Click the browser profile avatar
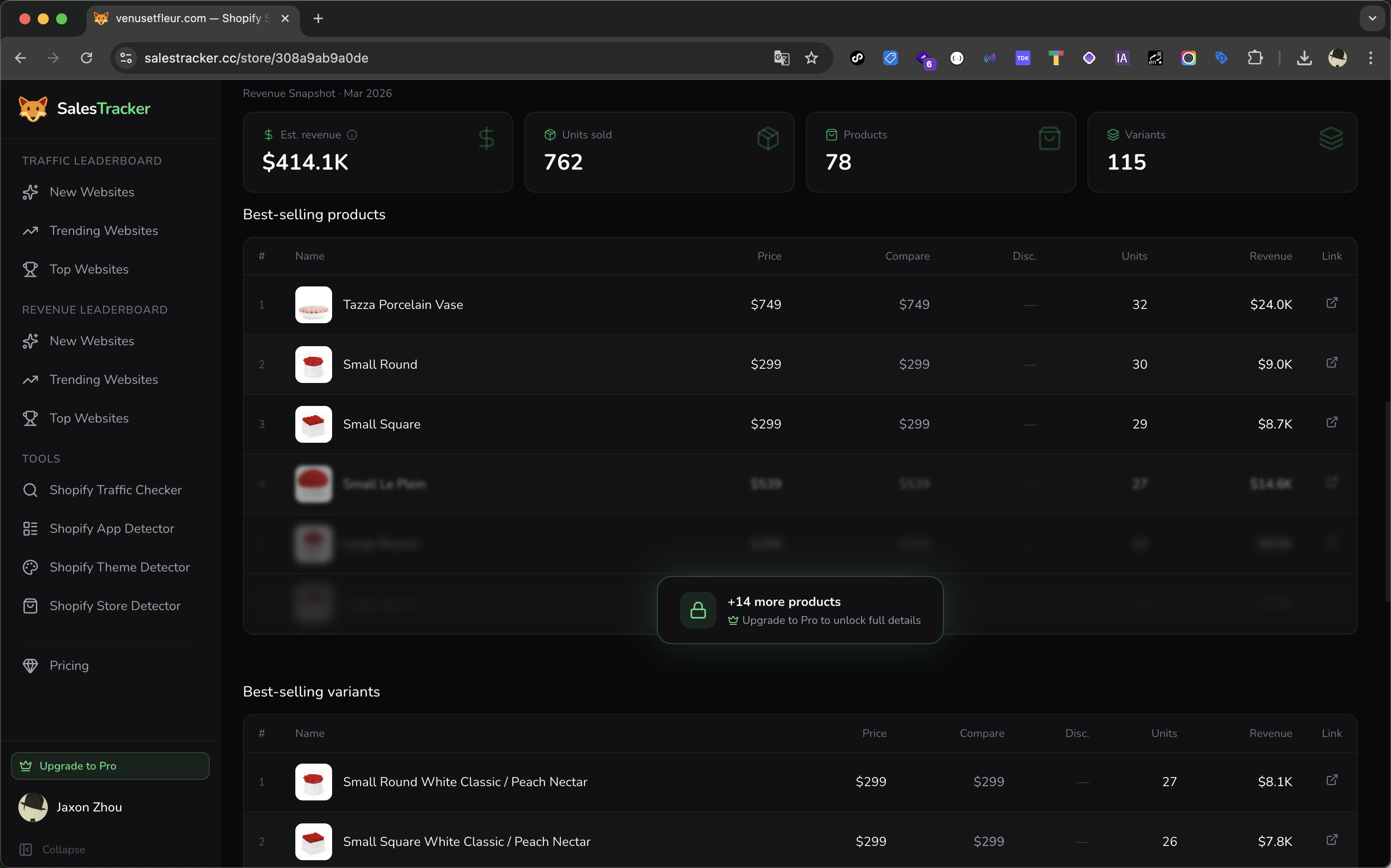The height and width of the screenshot is (868, 1391). point(1338,58)
